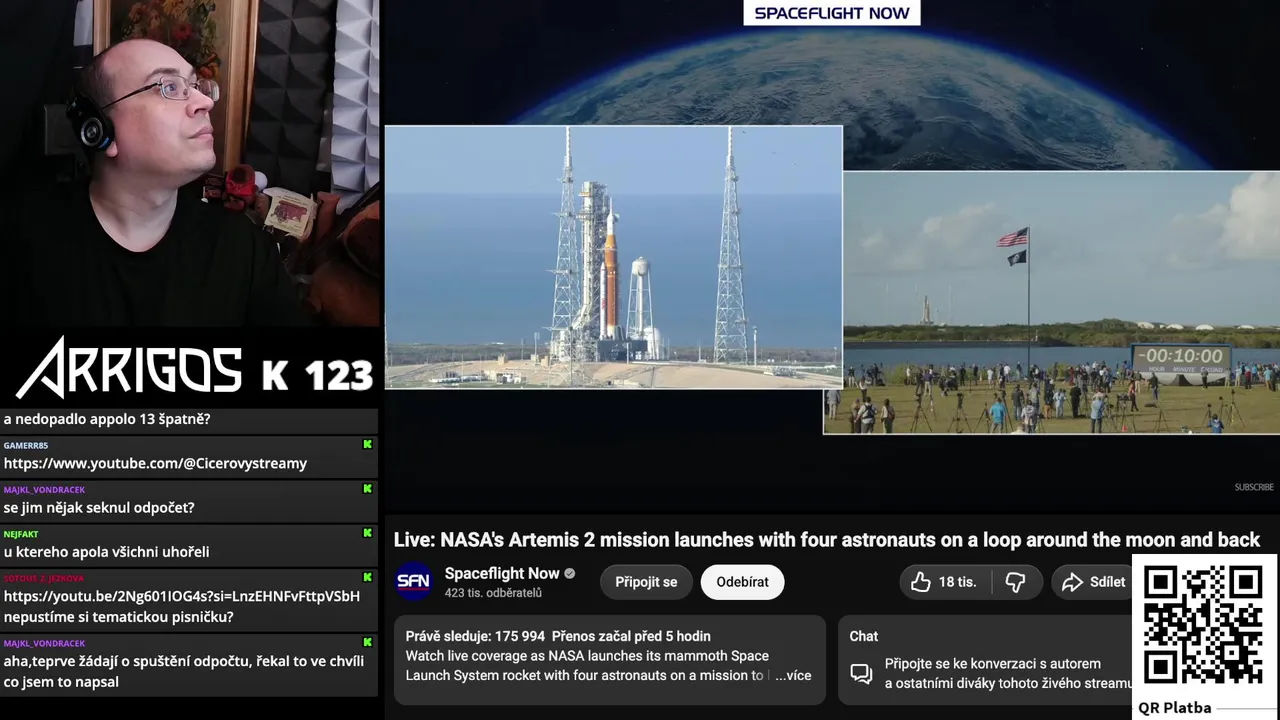Like the video with thumbs up
1280x720 pixels.
(x=945, y=582)
